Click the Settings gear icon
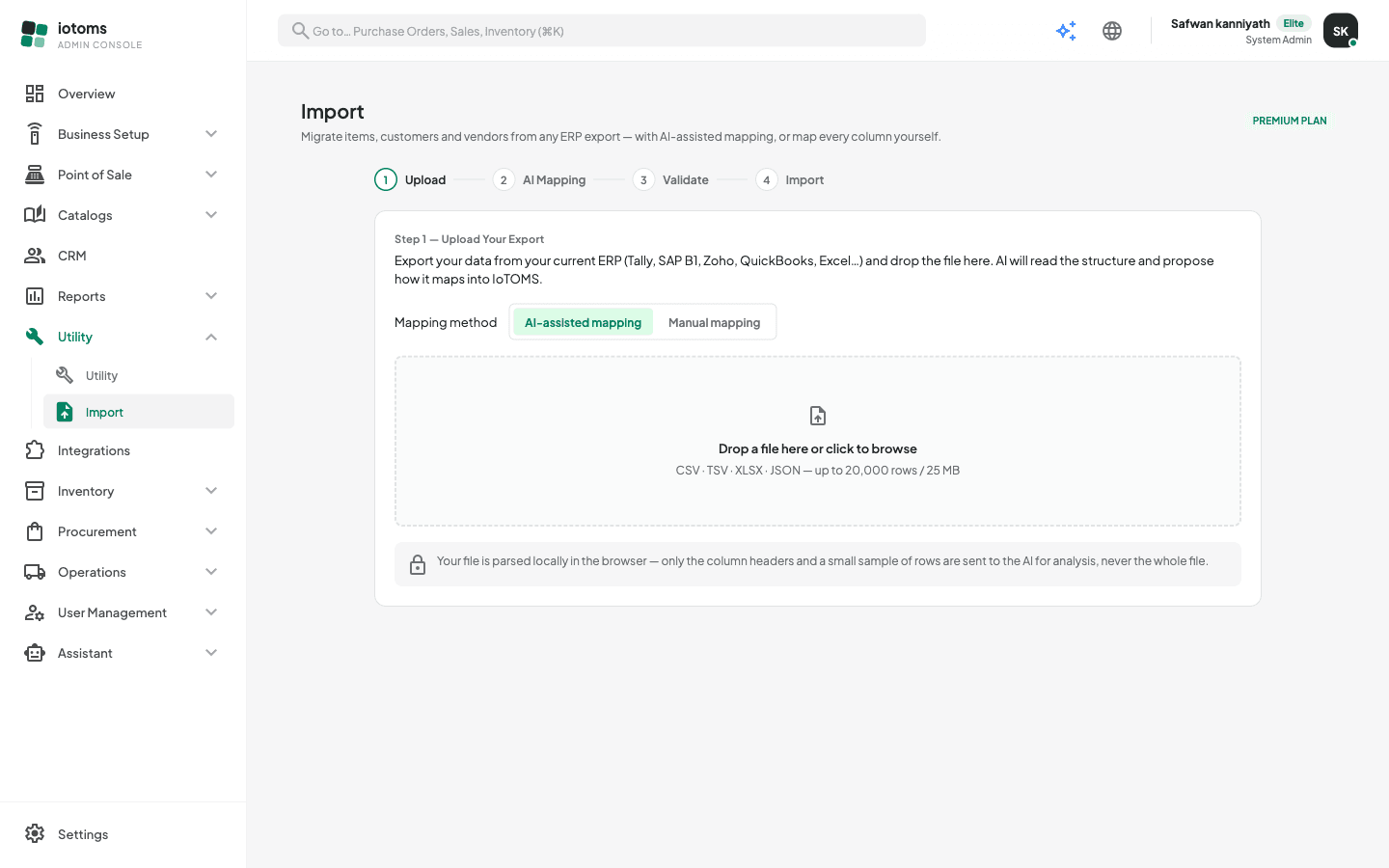1389x868 pixels. click(x=35, y=834)
